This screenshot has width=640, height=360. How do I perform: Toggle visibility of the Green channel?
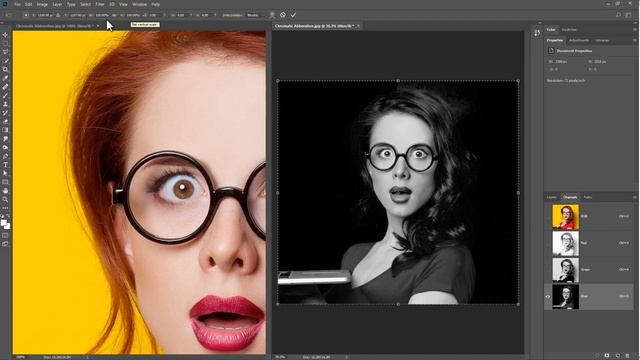548,270
